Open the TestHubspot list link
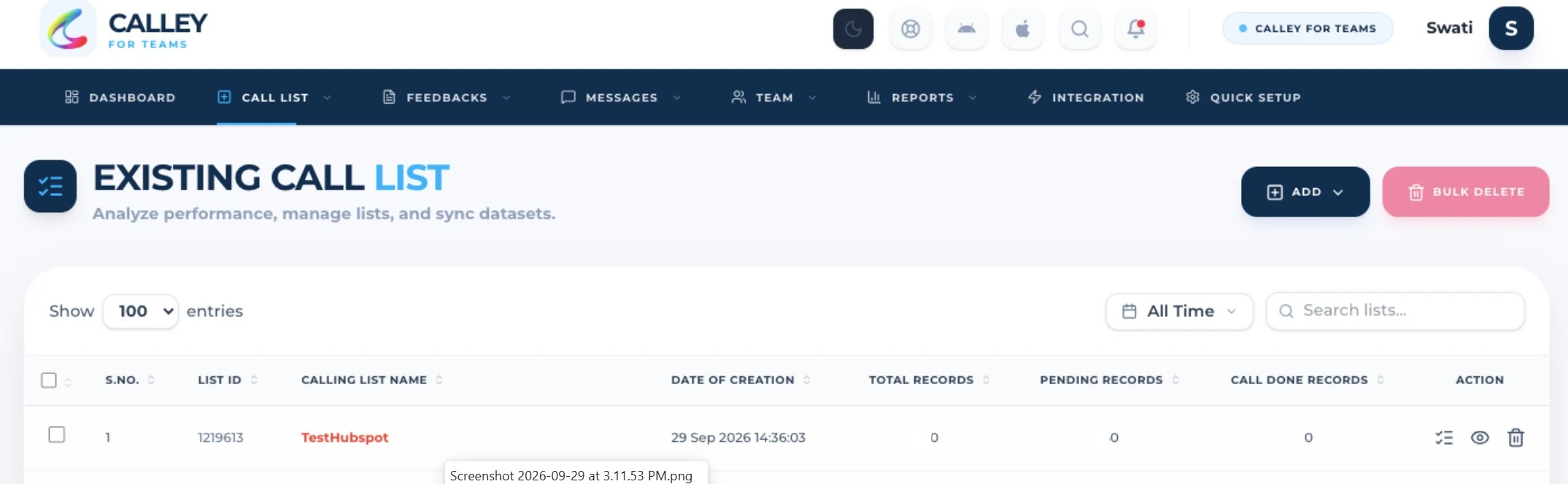1568x484 pixels. point(344,437)
